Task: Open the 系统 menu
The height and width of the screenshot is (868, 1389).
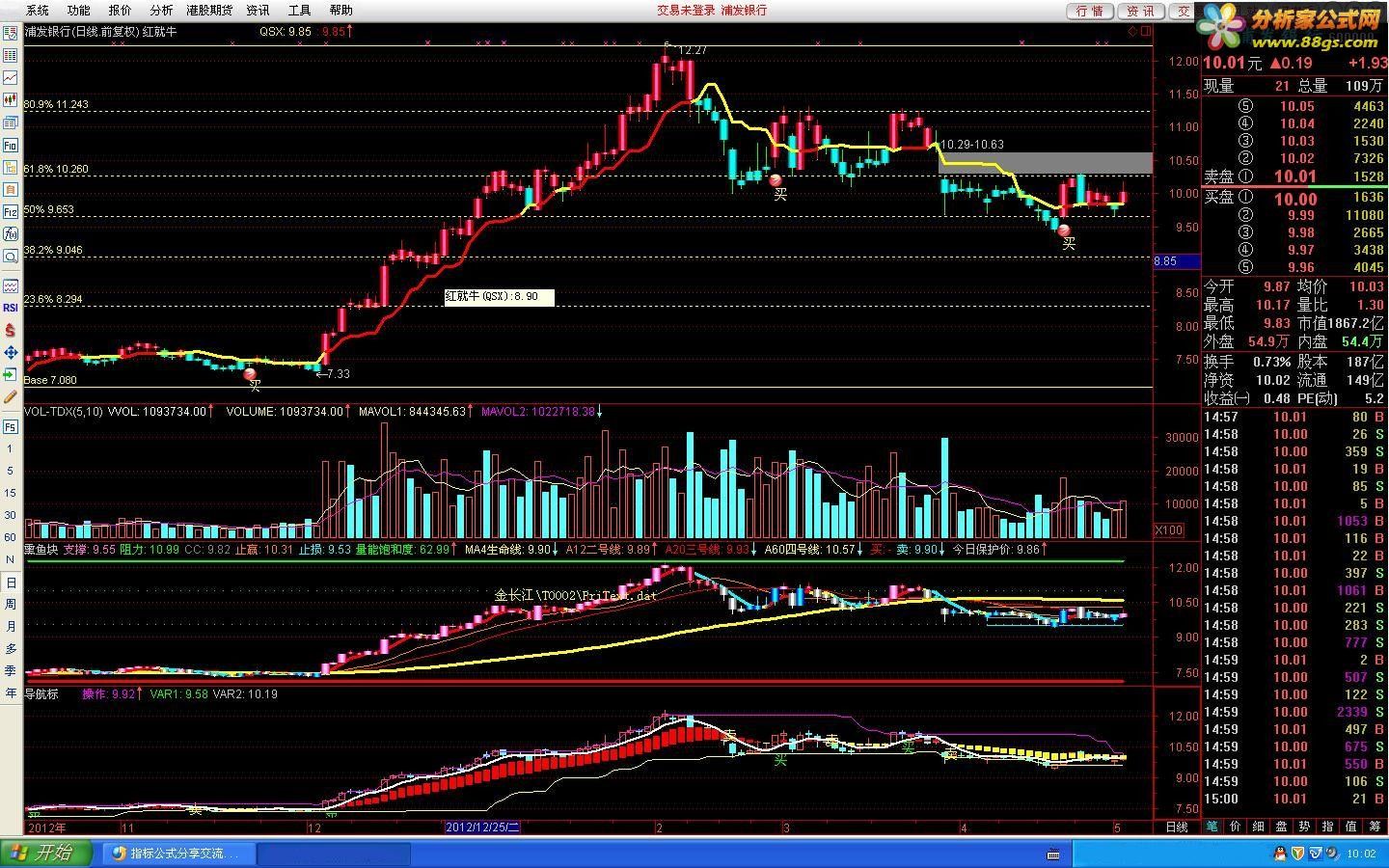Action: tap(37, 11)
